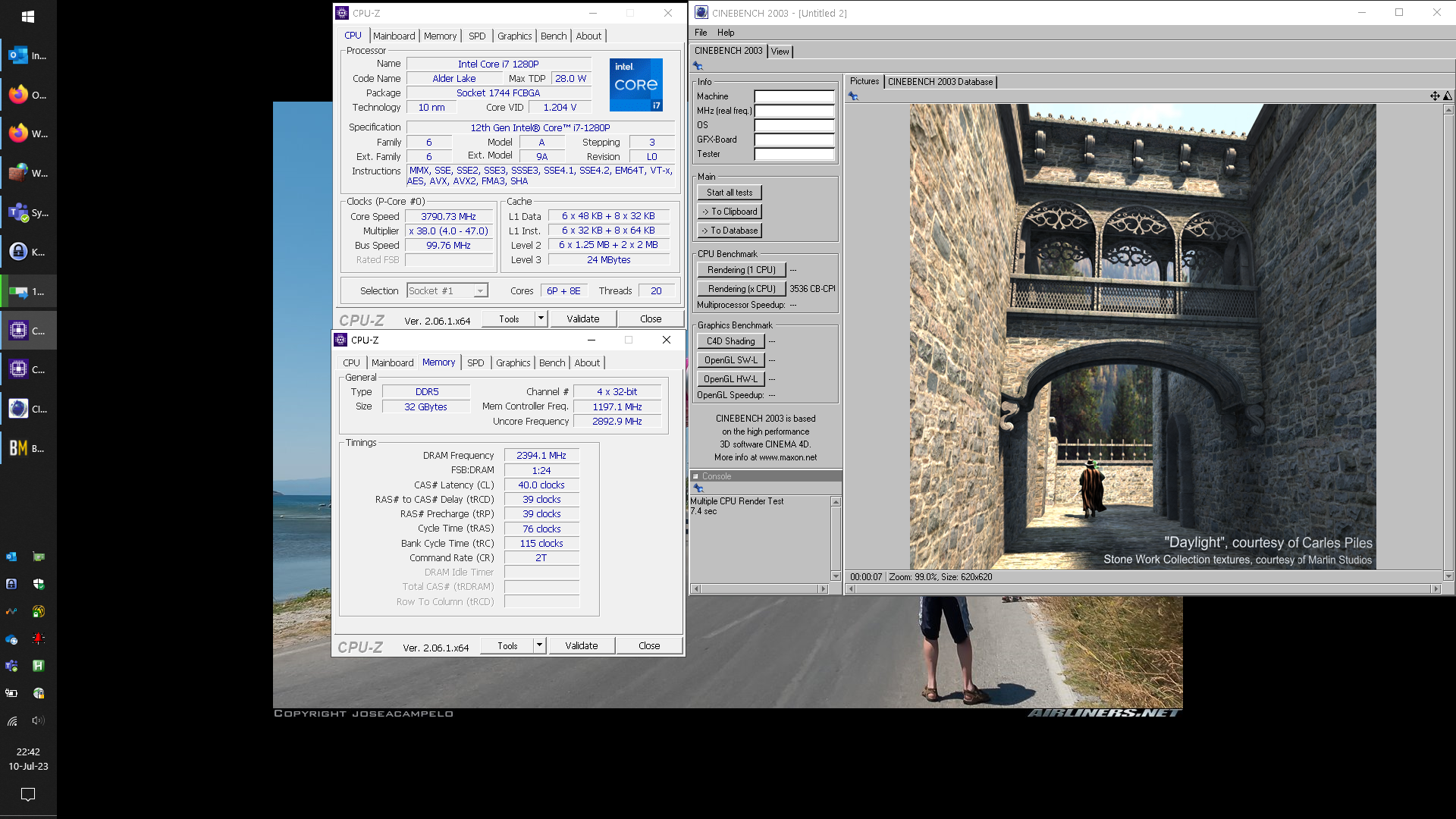Image resolution: width=1456 pixels, height=819 pixels.
Task: Open the KeePass lock app on taskbar
Action: [28, 253]
